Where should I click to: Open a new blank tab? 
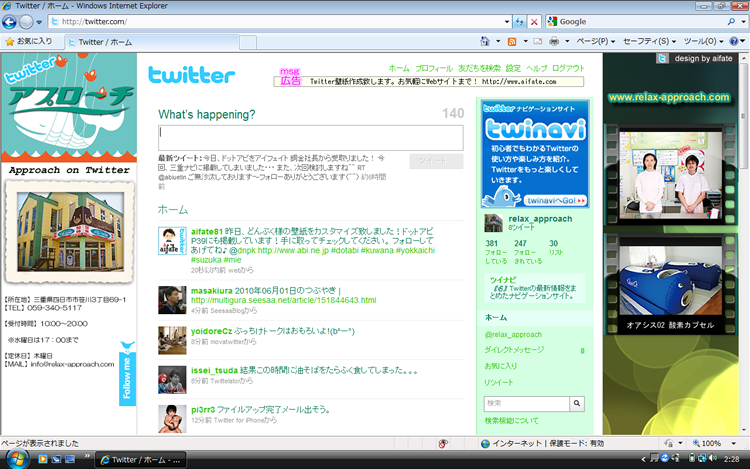pyautogui.click(x=248, y=43)
